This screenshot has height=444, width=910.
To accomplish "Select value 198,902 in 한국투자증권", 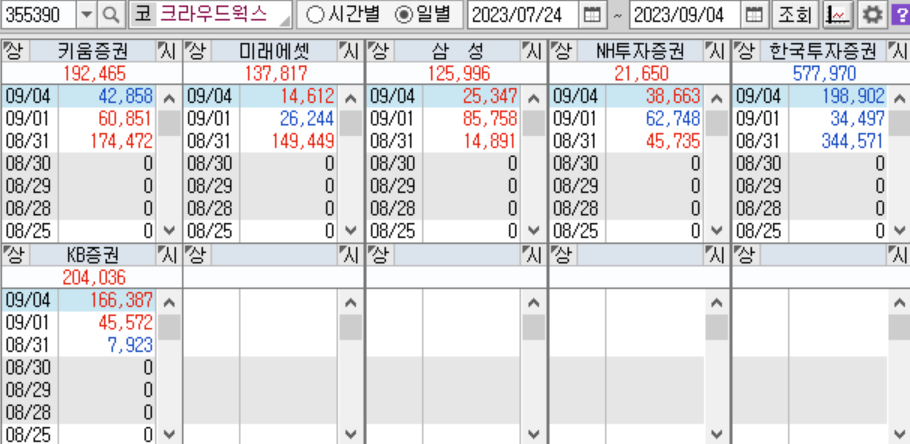I will (852, 96).
